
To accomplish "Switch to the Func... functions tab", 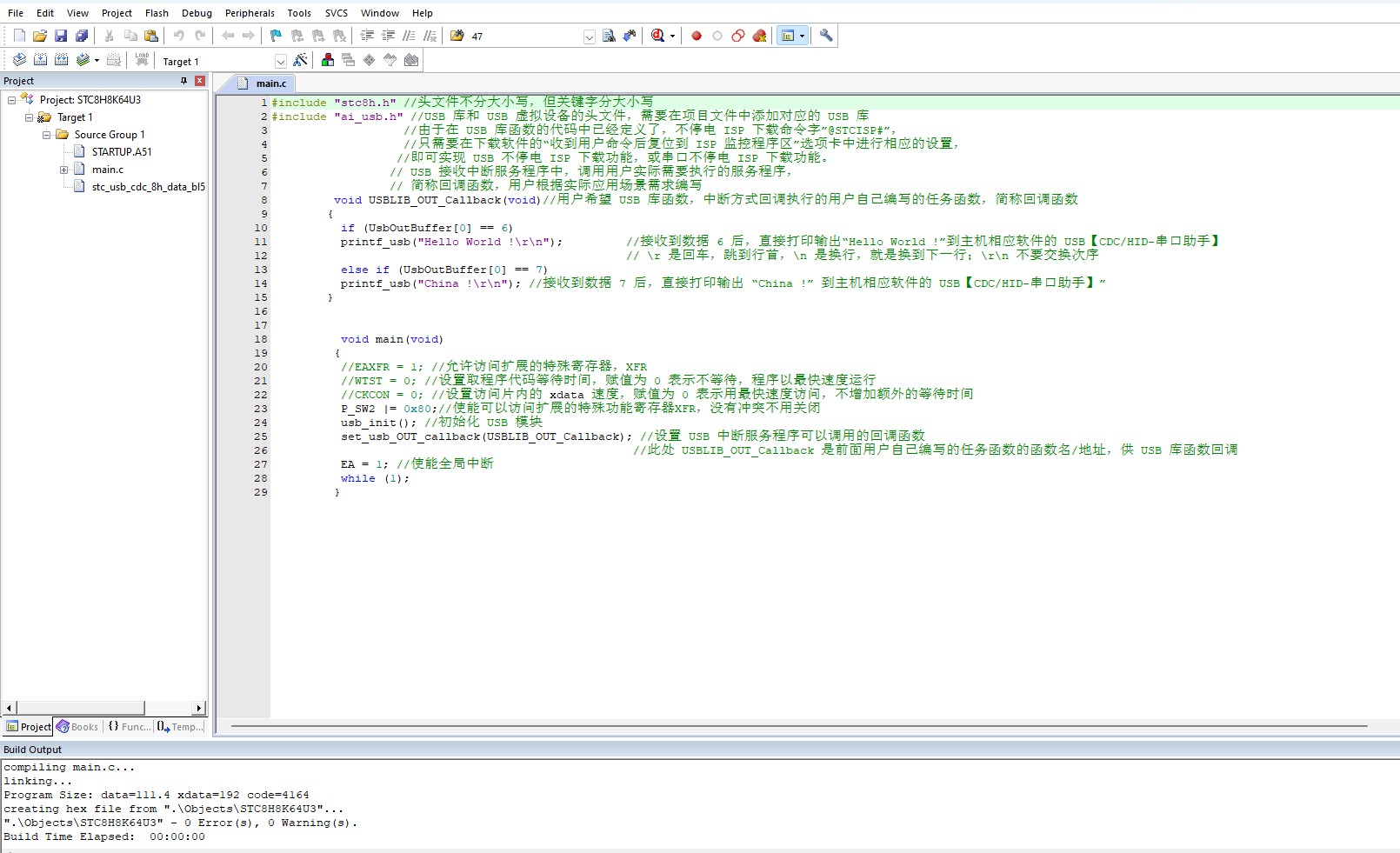I will (x=129, y=727).
